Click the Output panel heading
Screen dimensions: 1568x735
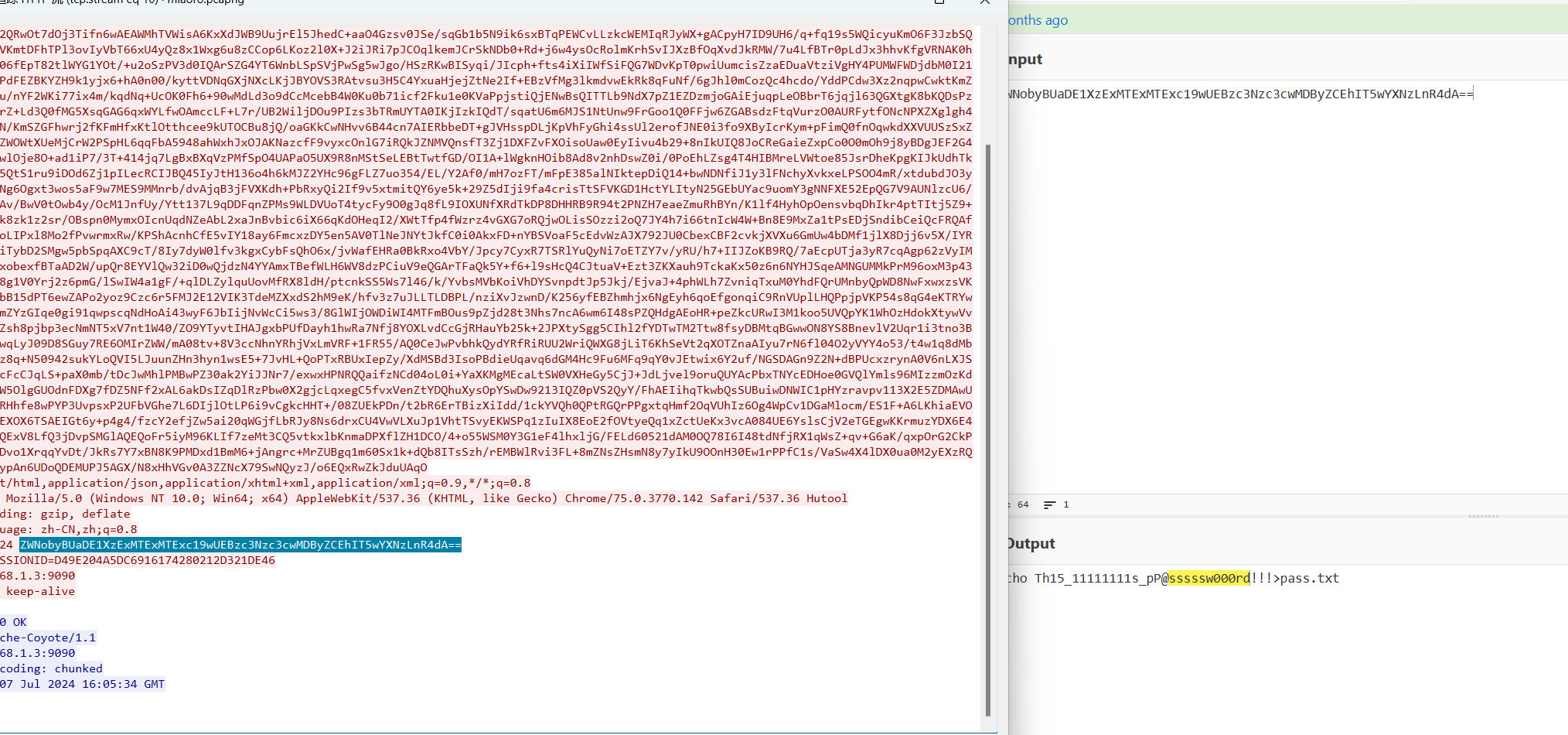click(x=1031, y=543)
